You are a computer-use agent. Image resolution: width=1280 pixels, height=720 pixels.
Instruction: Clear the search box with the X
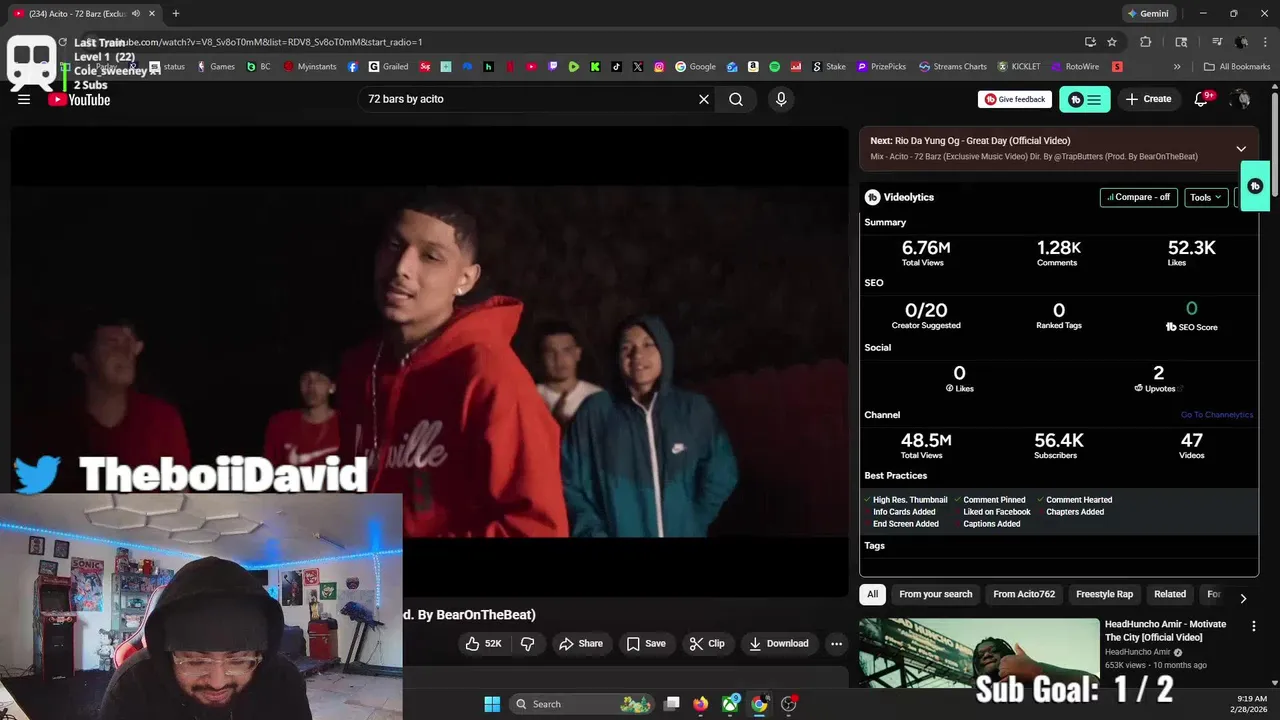[704, 99]
